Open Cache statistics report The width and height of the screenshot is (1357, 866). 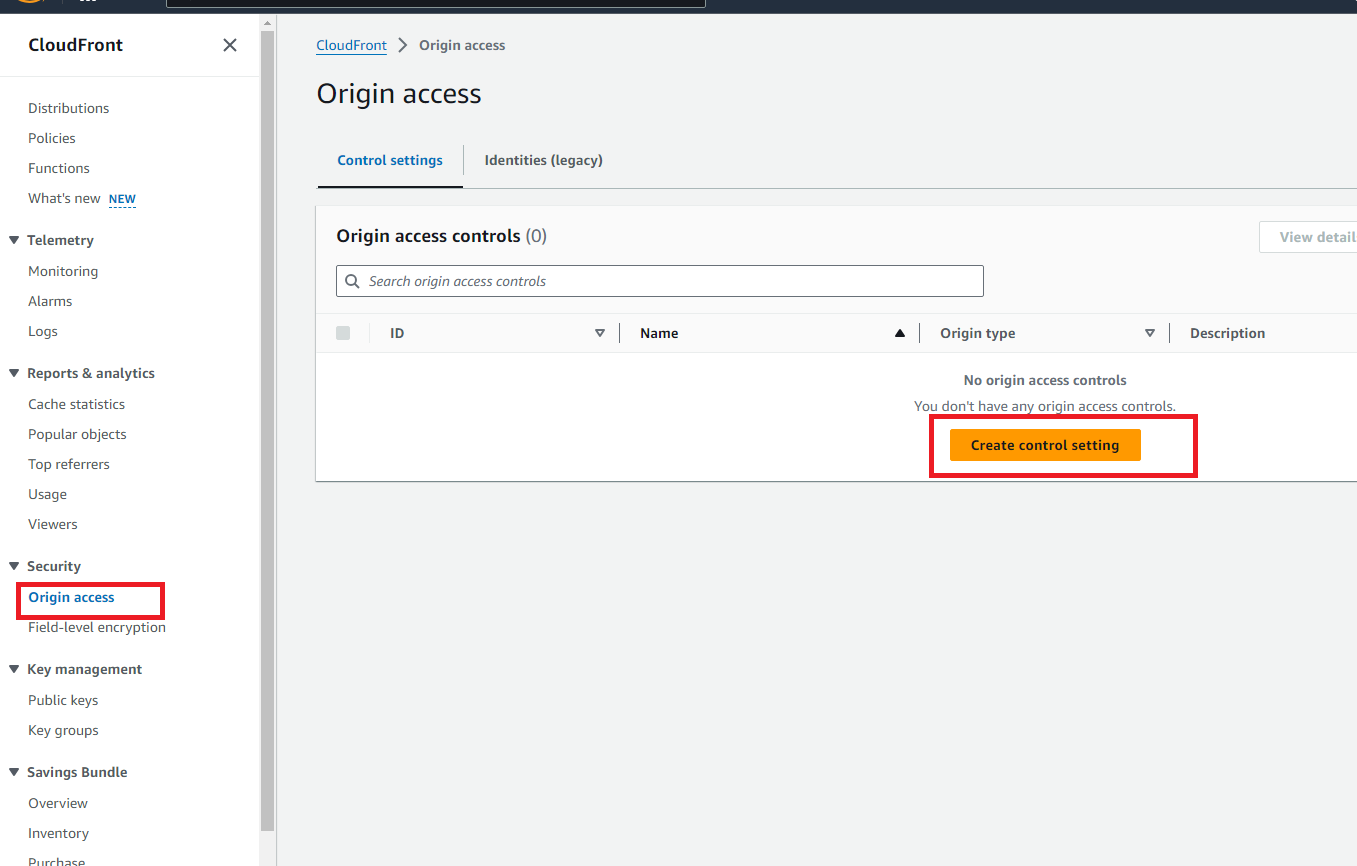(x=77, y=404)
